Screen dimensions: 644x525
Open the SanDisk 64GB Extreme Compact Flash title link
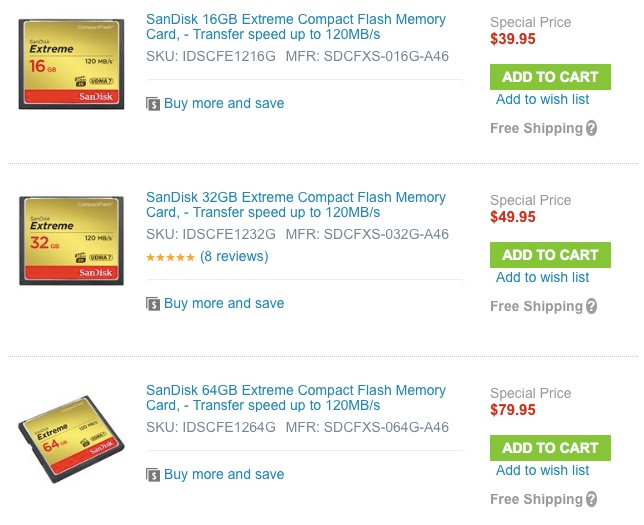click(x=296, y=398)
